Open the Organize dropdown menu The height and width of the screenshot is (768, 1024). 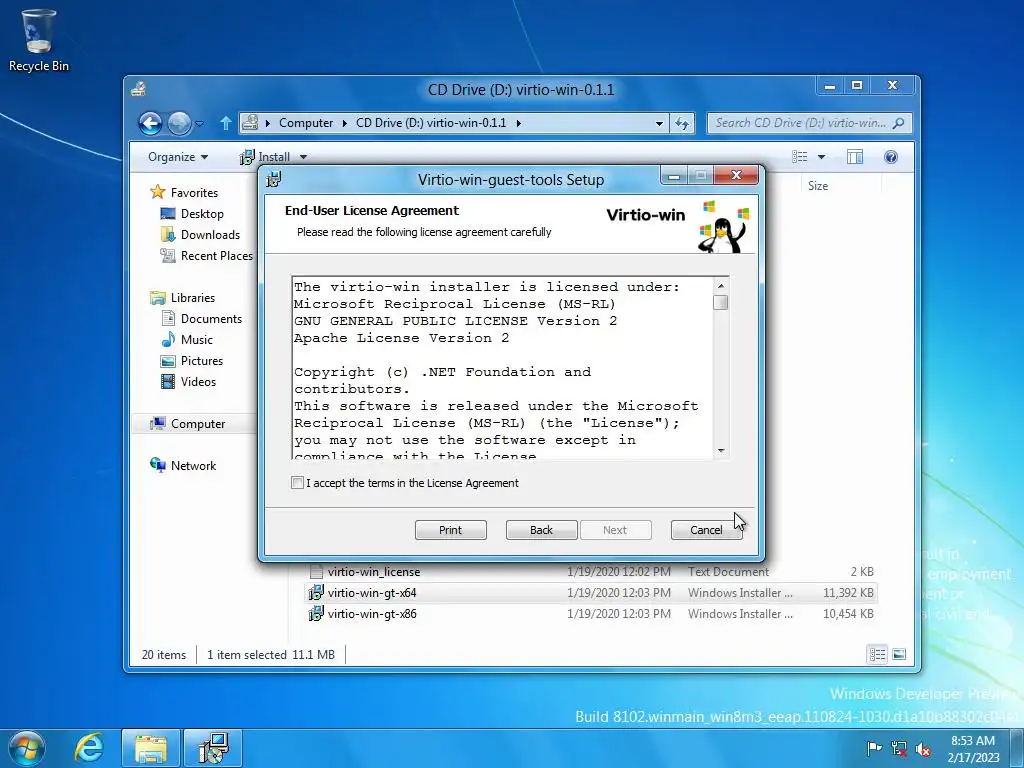[x=178, y=157]
